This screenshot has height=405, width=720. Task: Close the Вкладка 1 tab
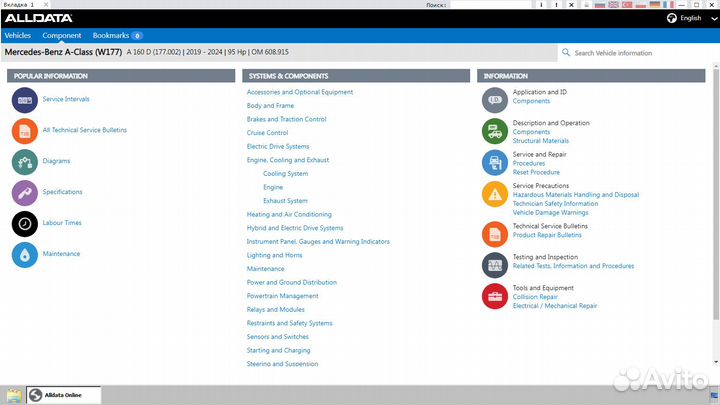[46, 5]
